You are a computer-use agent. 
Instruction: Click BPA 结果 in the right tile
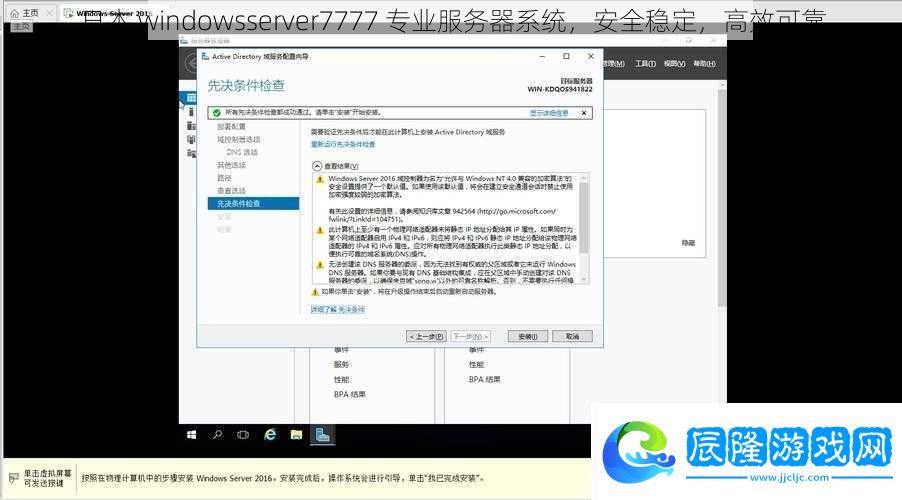(x=484, y=379)
